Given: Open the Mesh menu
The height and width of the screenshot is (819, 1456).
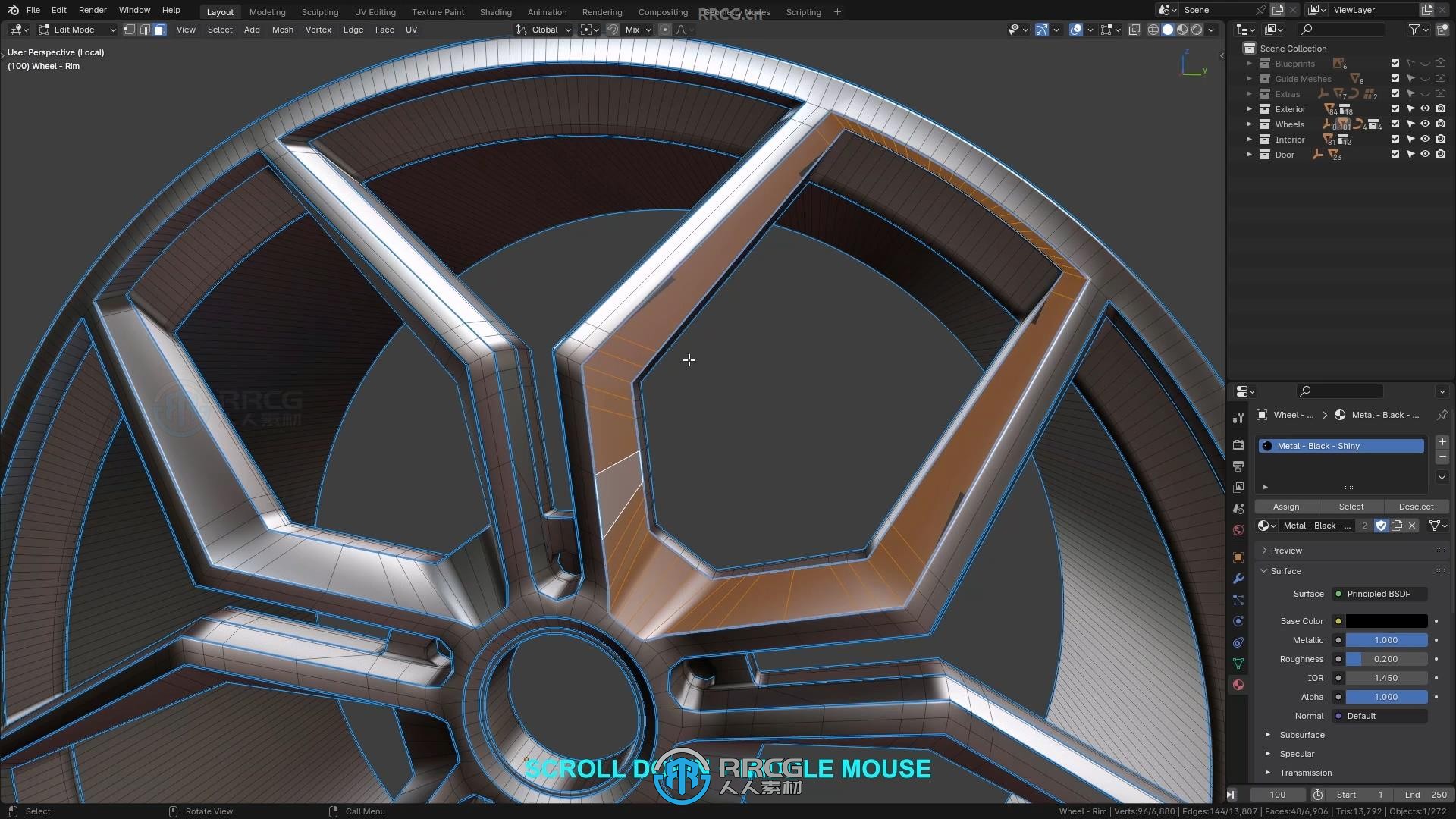Looking at the screenshot, I should (283, 30).
